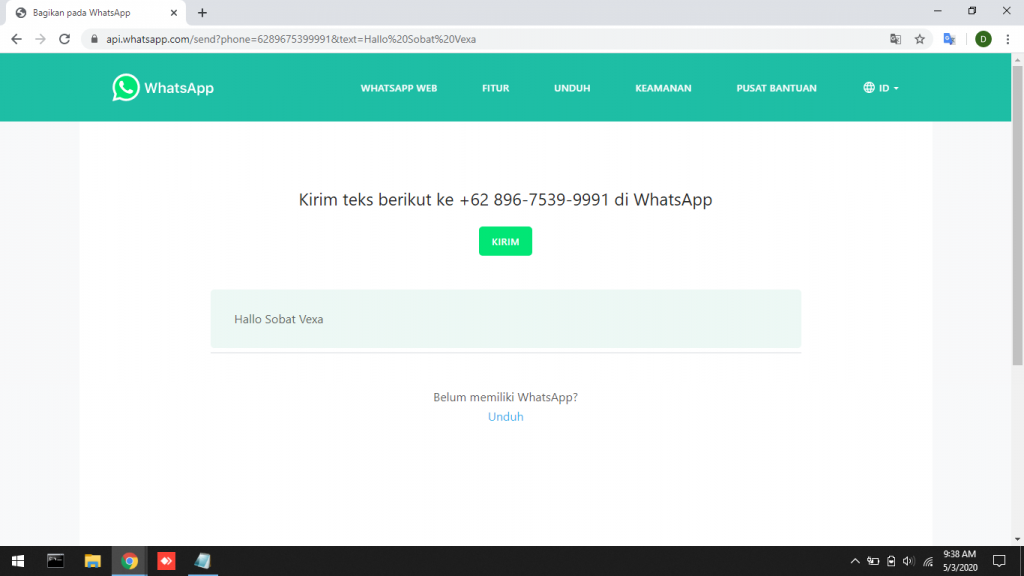Viewport: 1024px width, 576px height.
Task: Open the notepad-like app in taskbar
Action: [202, 561]
